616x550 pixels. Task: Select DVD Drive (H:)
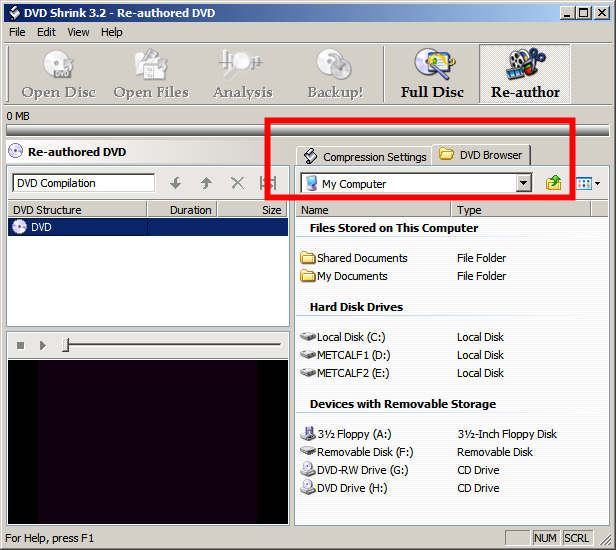pyautogui.click(x=344, y=488)
